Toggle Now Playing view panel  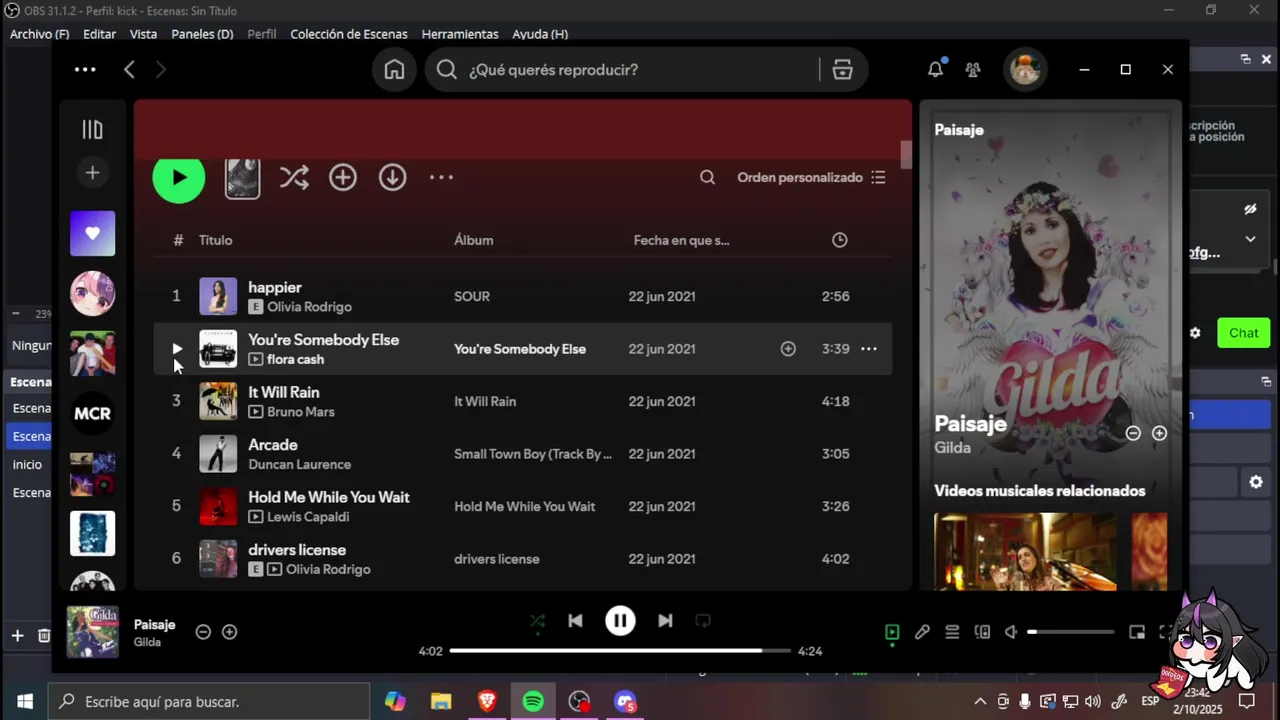pyautogui.click(x=892, y=632)
